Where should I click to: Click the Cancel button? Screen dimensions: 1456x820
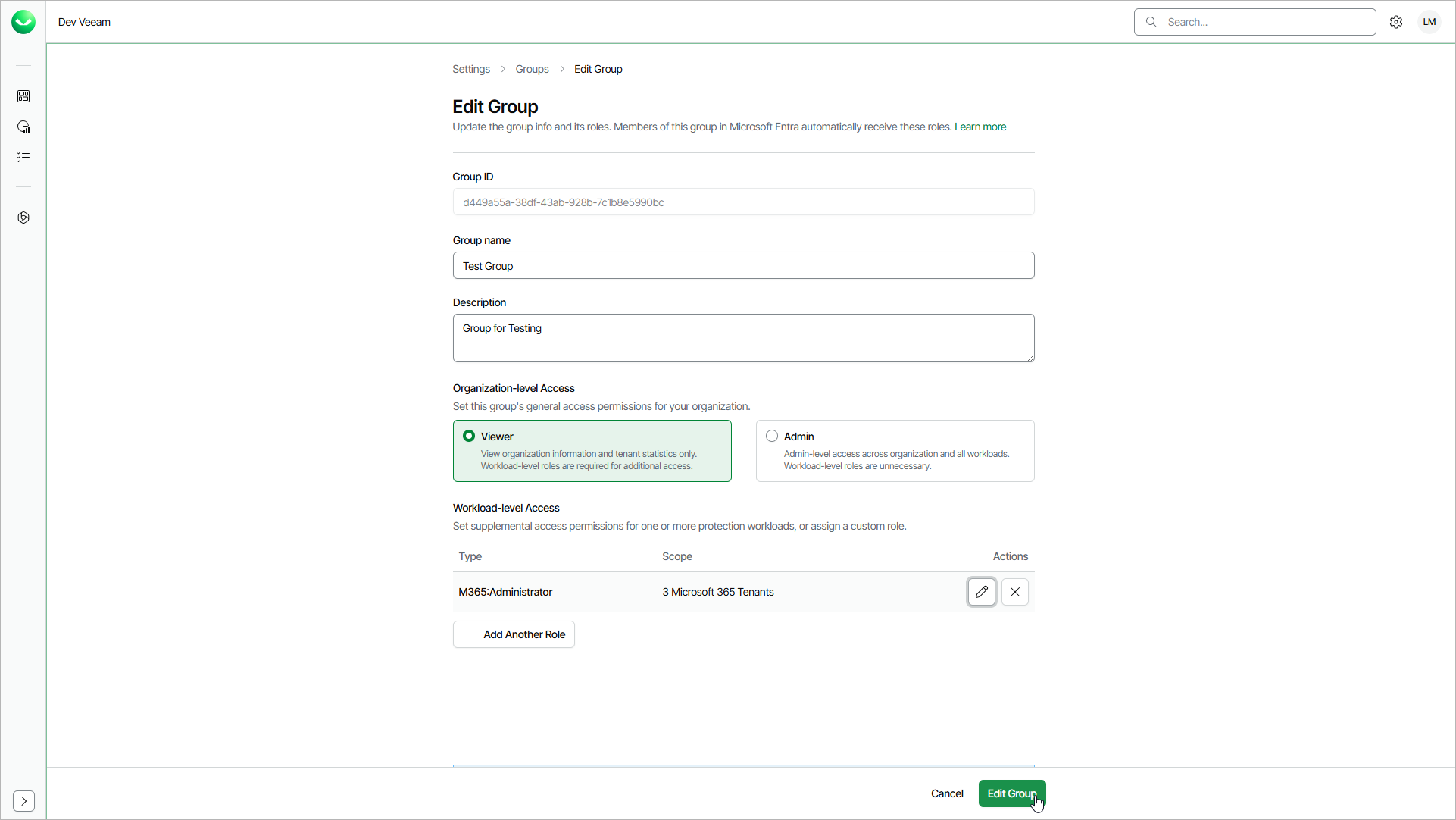pyautogui.click(x=946, y=793)
